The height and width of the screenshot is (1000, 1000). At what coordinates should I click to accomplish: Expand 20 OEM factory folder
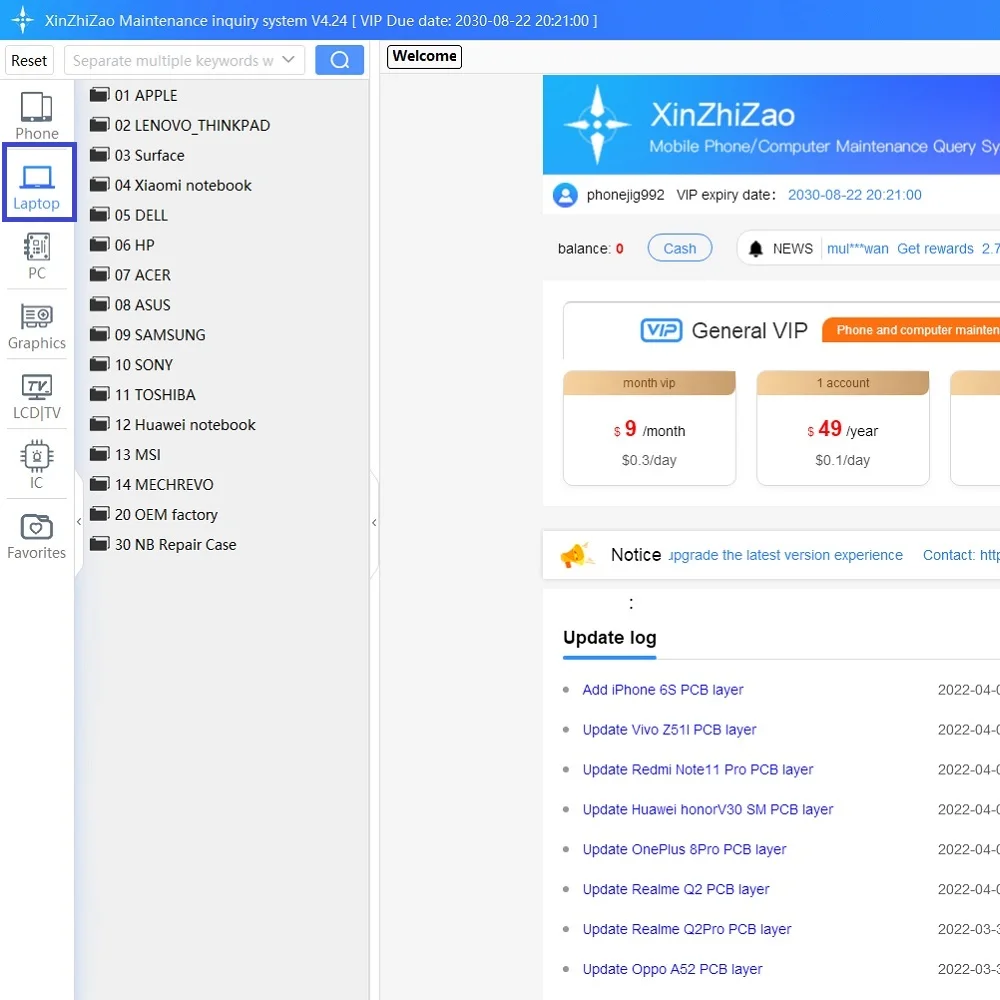[153, 515]
